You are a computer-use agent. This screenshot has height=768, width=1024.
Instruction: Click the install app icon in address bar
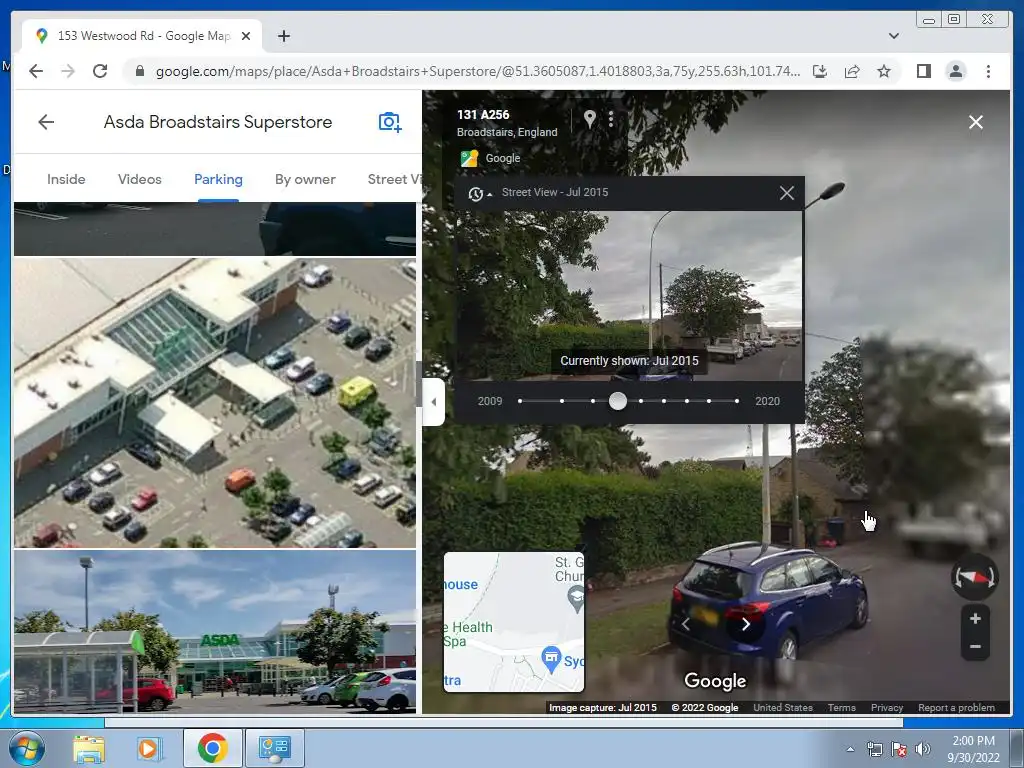820,71
